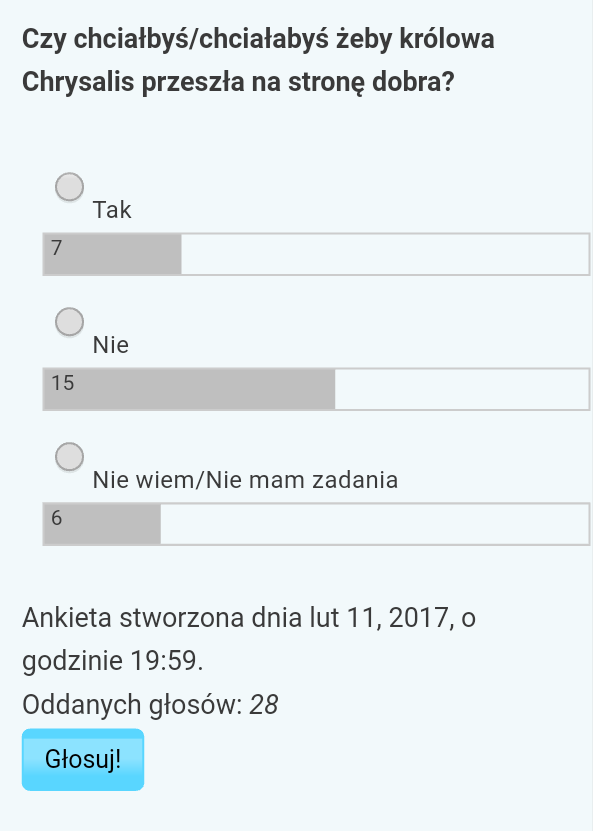Pick the "Nie wiem/Nie mam zadania" radio button
Screen dimensions: 593x831
coord(69,457)
